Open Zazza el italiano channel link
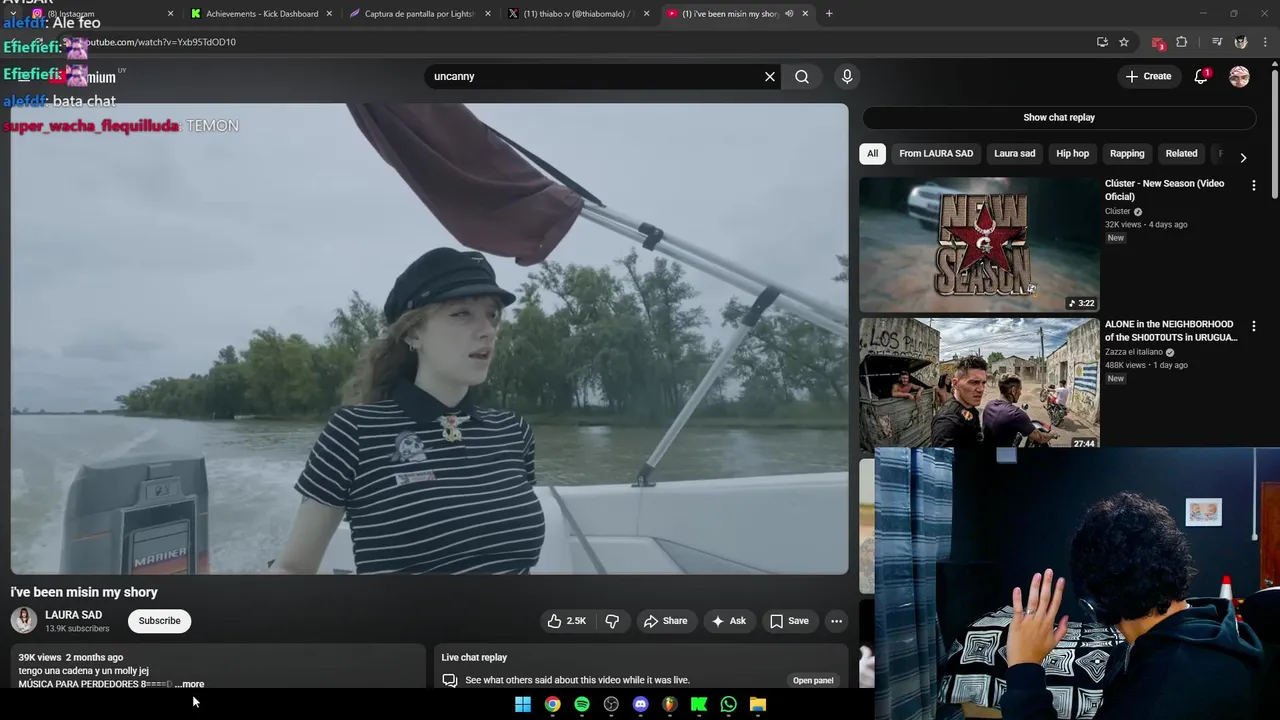The height and width of the screenshot is (720, 1280). (x=1134, y=352)
